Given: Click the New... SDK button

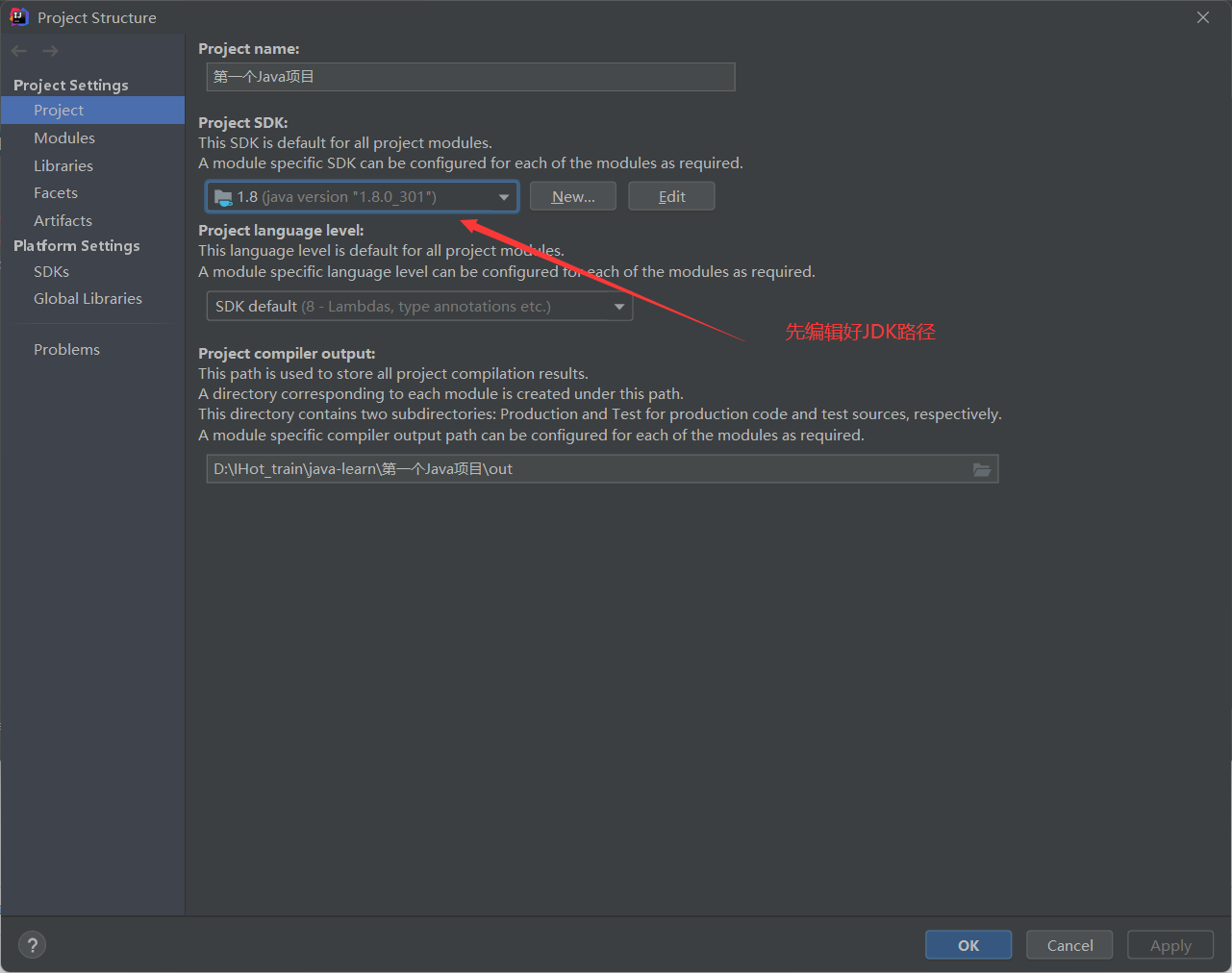Looking at the screenshot, I should point(573,196).
